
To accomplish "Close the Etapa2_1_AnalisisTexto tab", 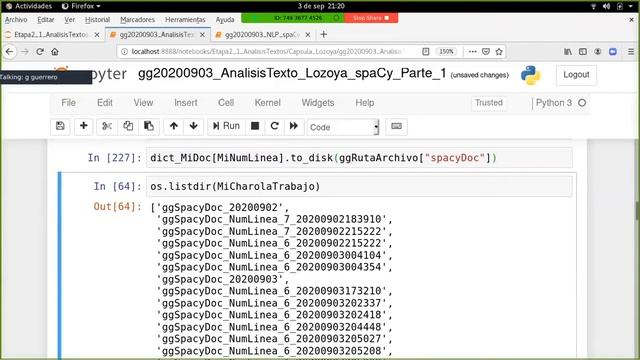I will [97, 35].
